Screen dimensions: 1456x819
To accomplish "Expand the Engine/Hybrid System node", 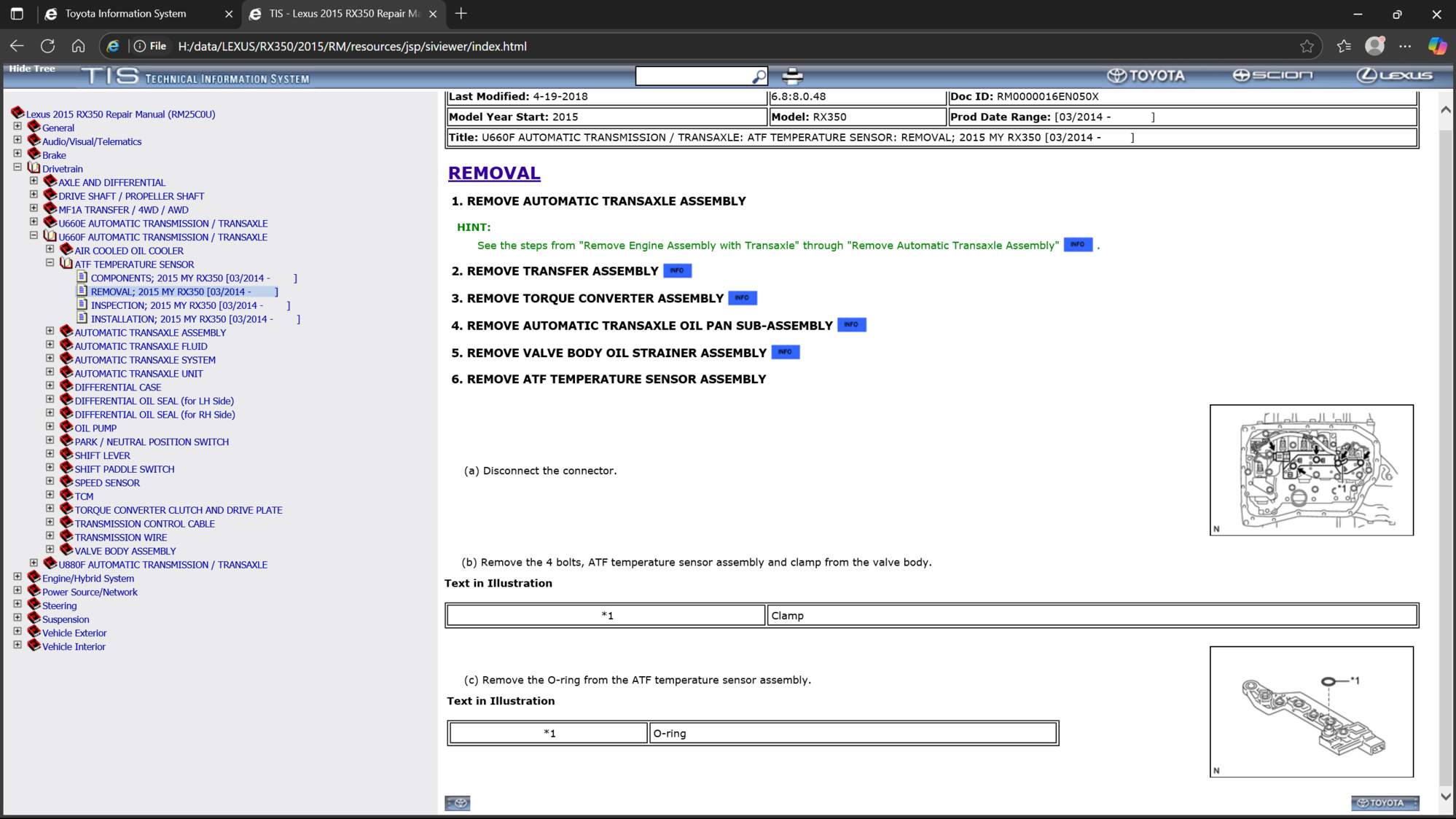I will tap(17, 577).
